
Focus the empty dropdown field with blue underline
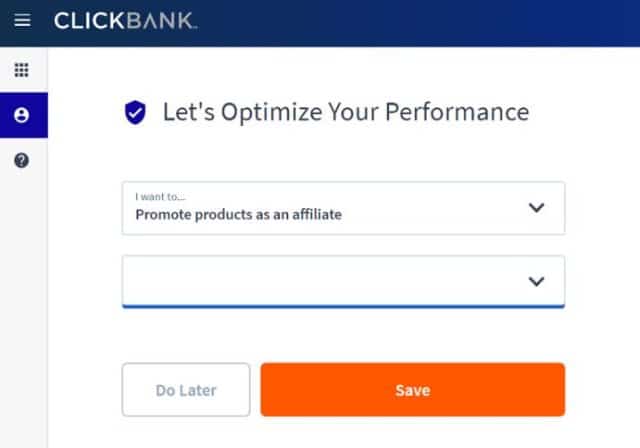pyautogui.click(x=343, y=282)
